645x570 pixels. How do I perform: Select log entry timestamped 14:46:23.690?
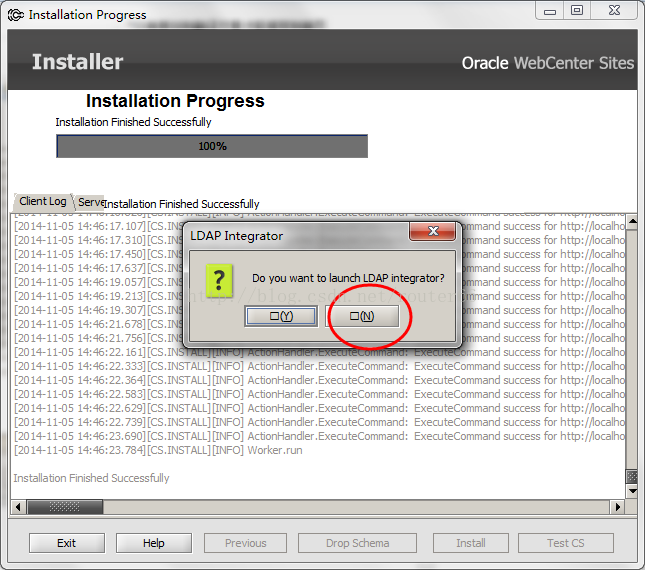(x=320, y=436)
